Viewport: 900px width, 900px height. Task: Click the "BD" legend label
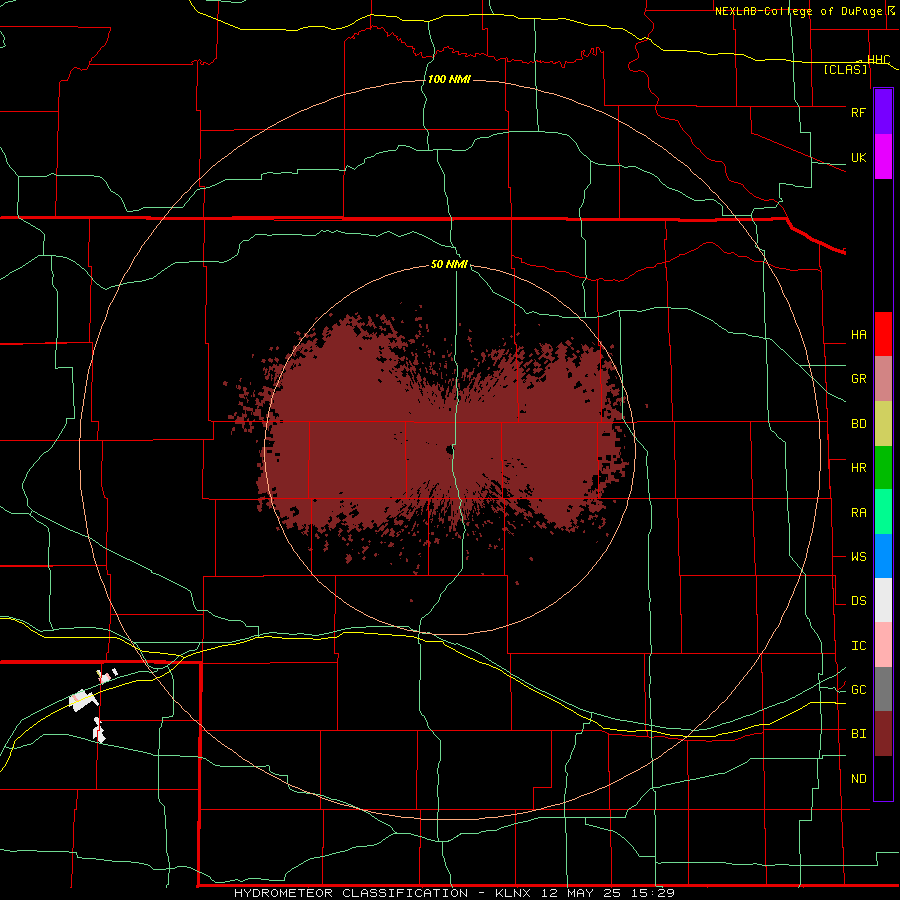coord(858,424)
